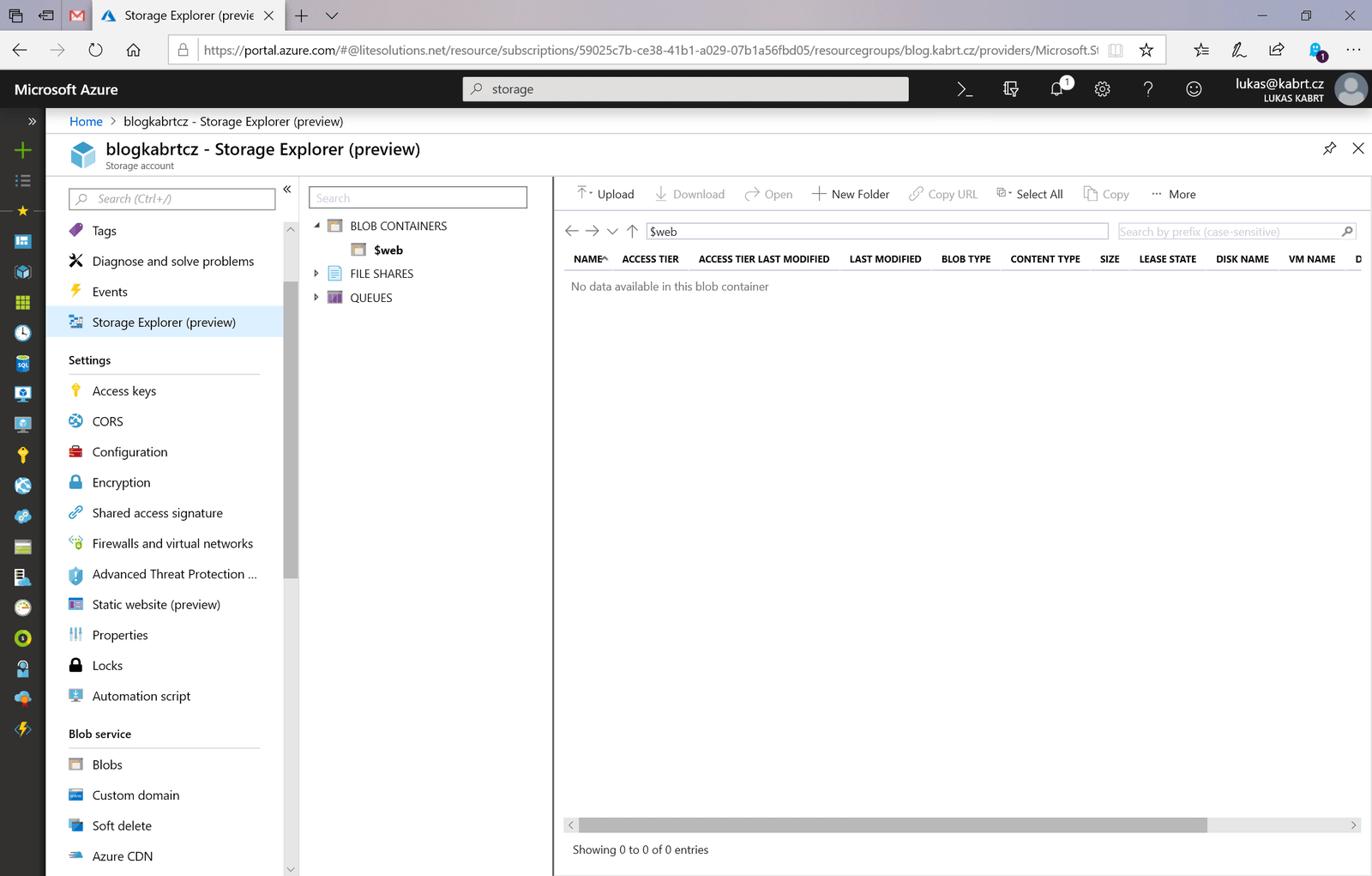This screenshot has height=876, width=1372.
Task: Expand the FILE SHARES tree node
Action: pos(316,274)
